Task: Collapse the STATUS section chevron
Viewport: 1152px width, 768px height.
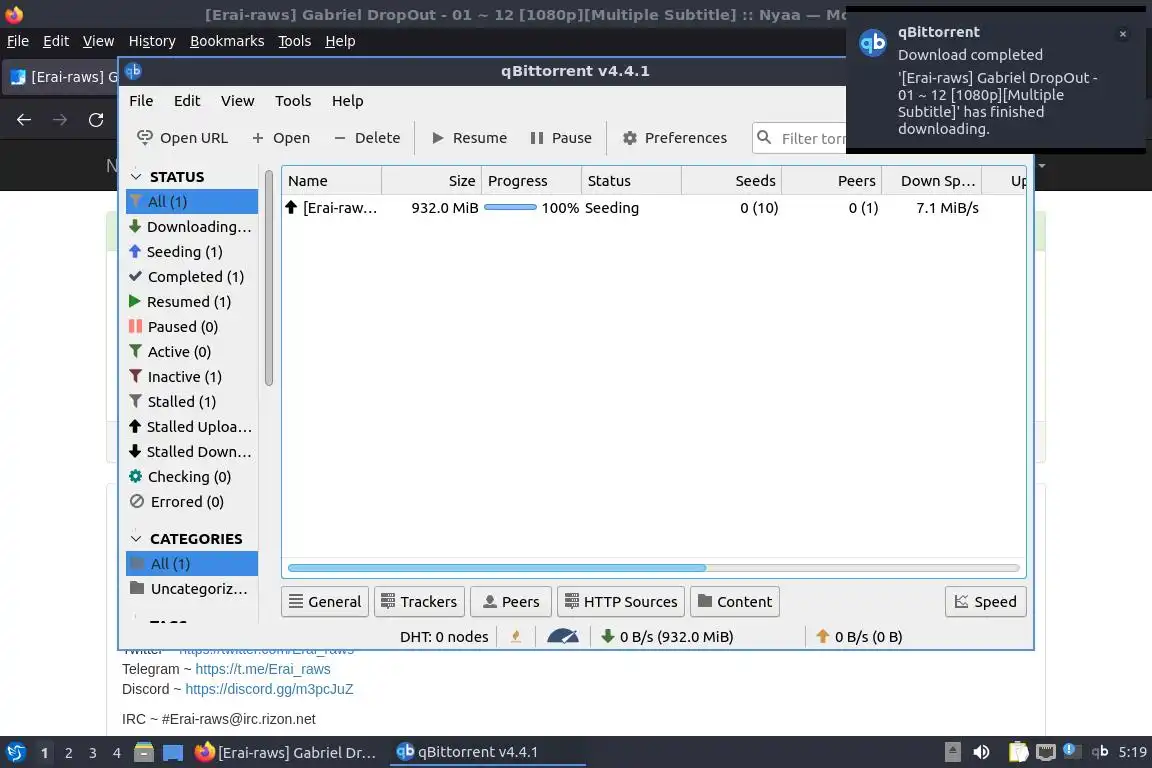Action: 136,176
